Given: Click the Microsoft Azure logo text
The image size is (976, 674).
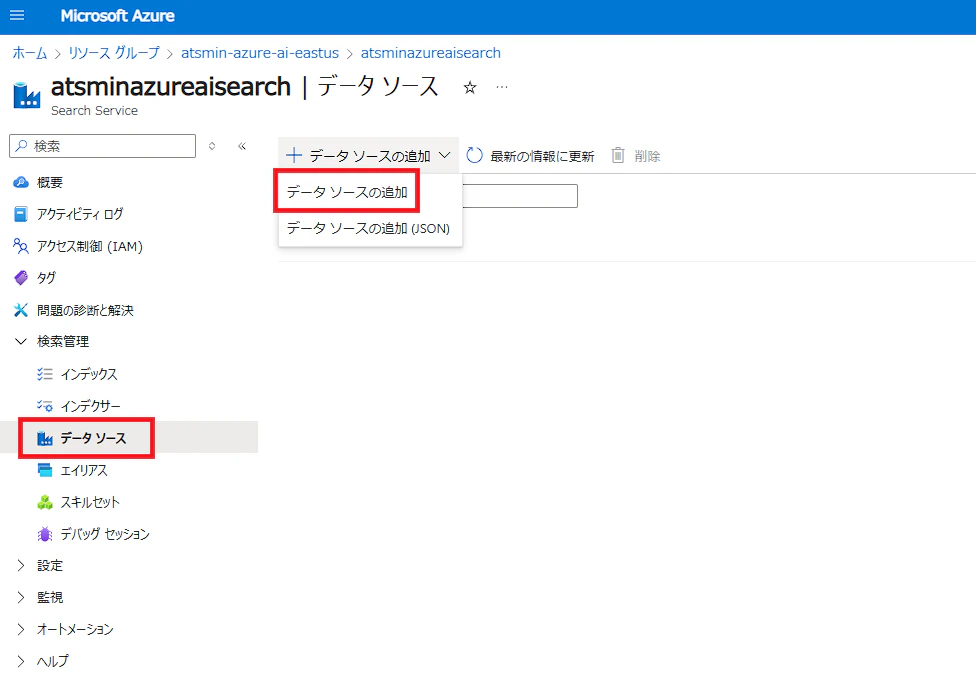Looking at the screenshot, I should (118, 16).
